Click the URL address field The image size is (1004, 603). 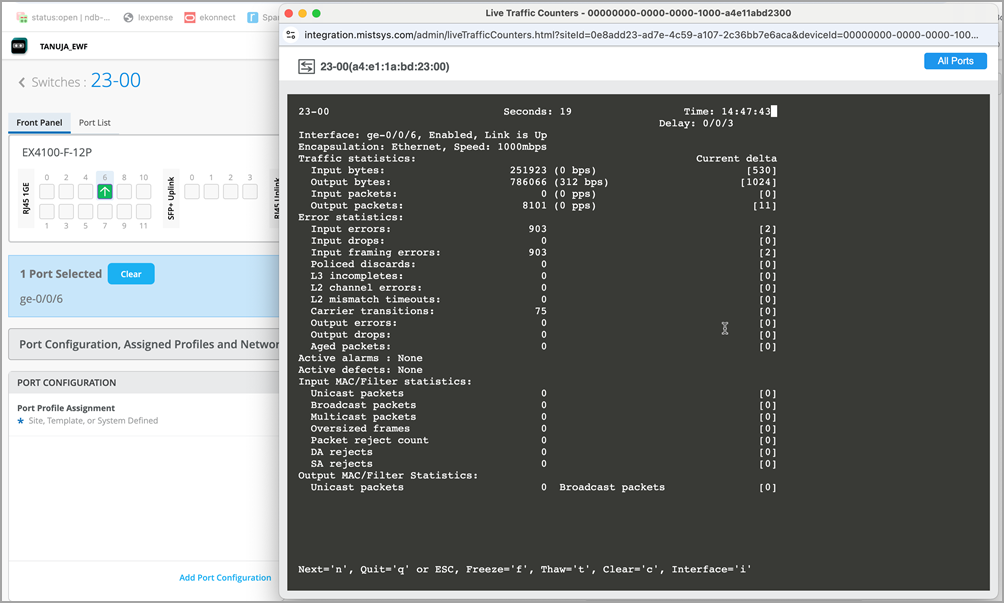coord(640,34)
